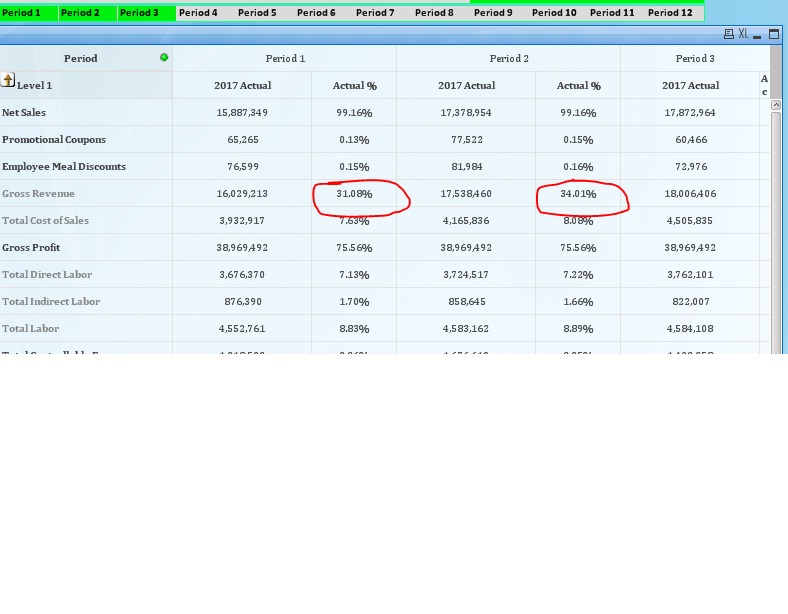The image size is (788, 614).
Task: Click the XL export to Excel icon
Action: (743, 34)
